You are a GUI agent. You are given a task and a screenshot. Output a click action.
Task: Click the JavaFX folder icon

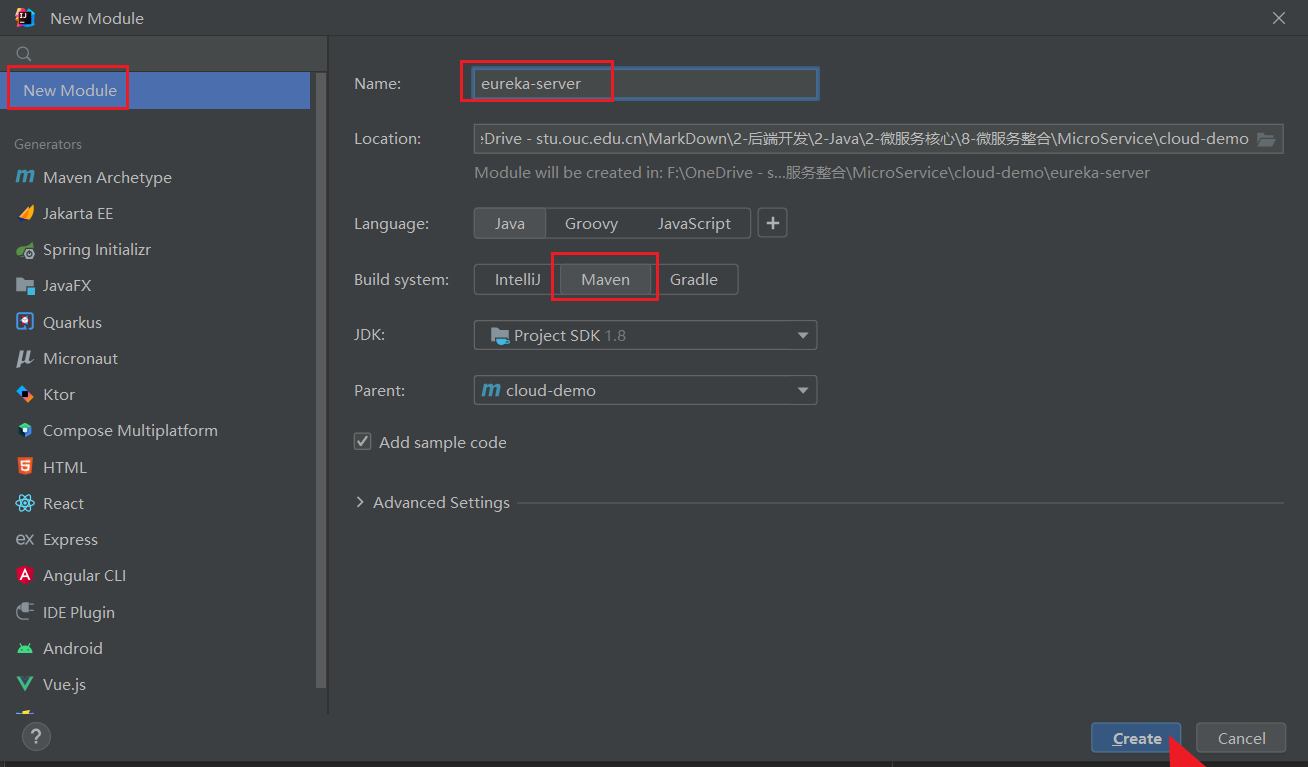coord(25,286)
